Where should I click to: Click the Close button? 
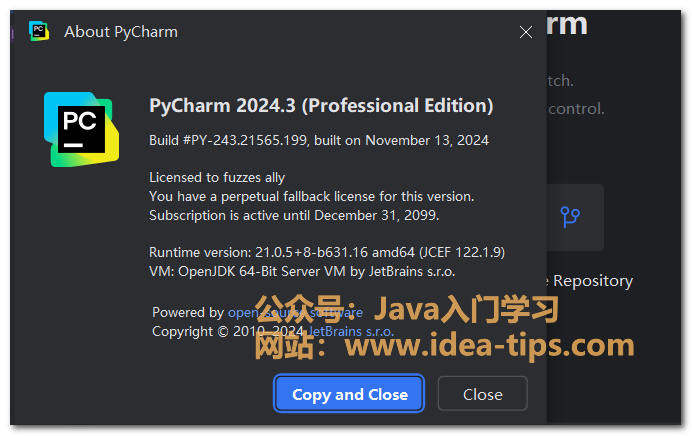[482, 394]
